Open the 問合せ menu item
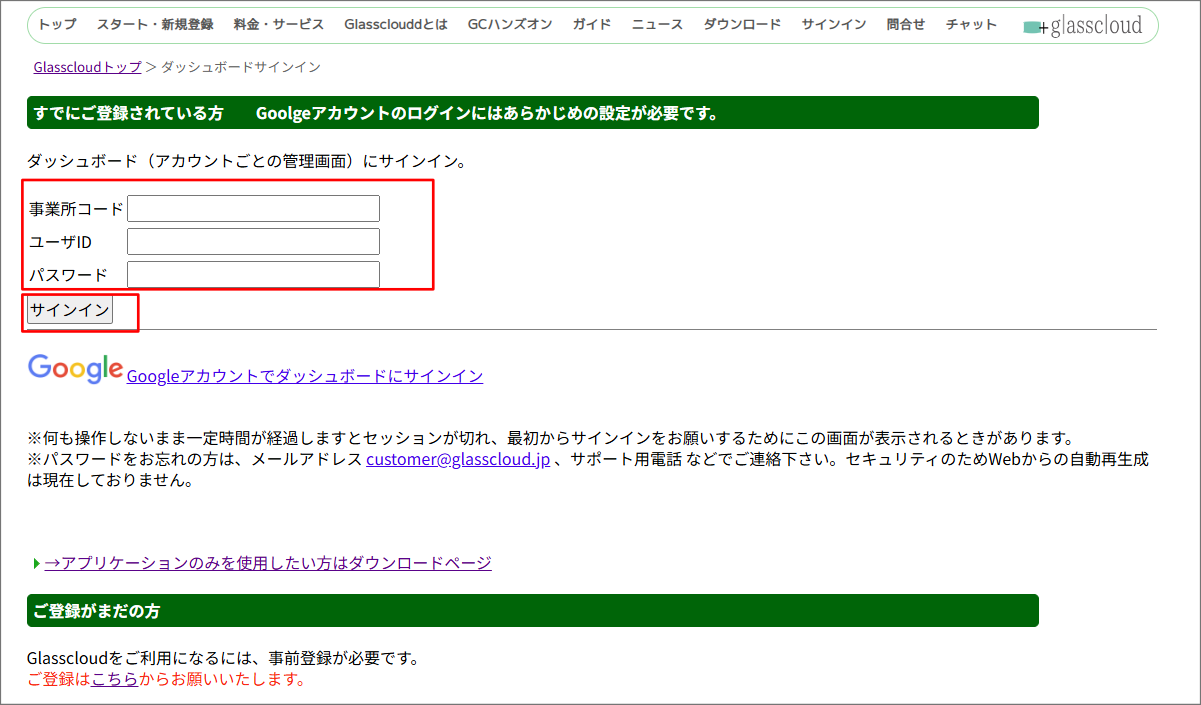The height and width of the screenshot is (705, 1201). 906,24
